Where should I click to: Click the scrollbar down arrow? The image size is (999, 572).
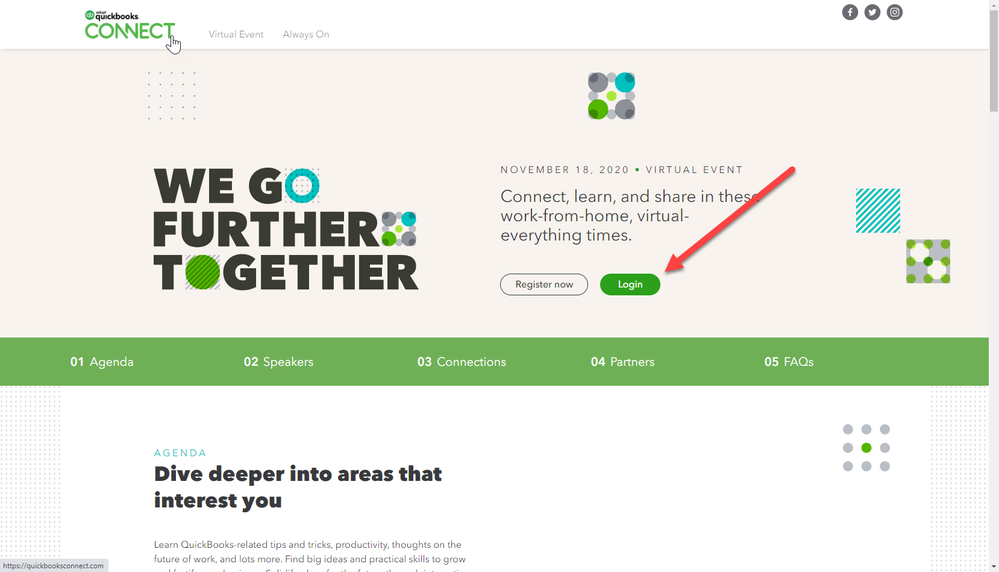(993, 566)
